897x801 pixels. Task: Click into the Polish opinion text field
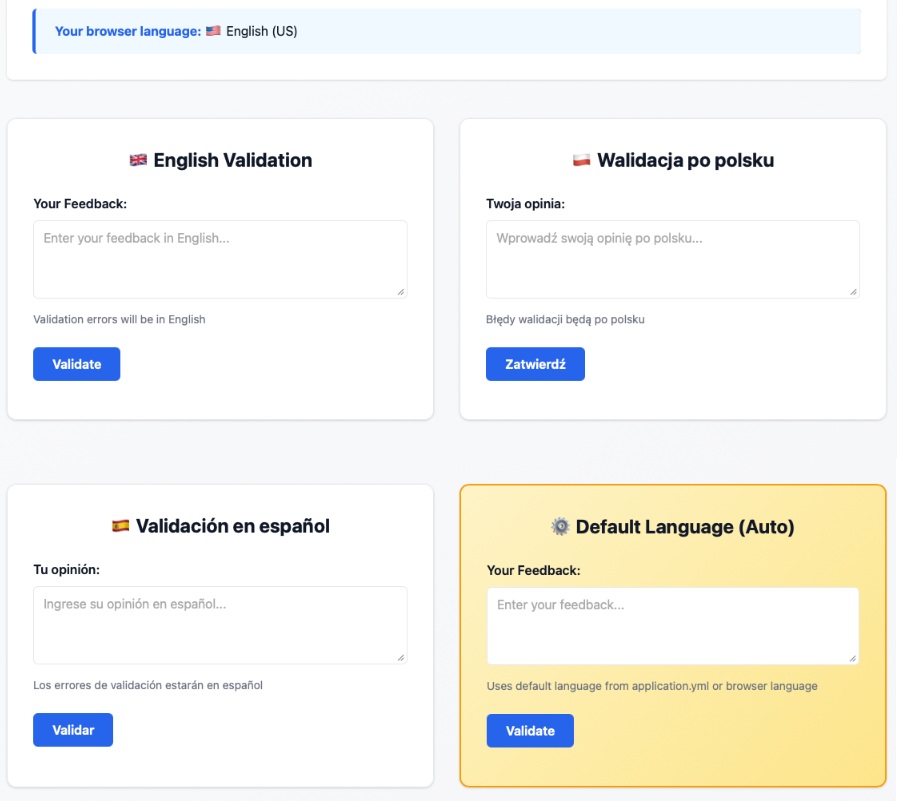672,258
